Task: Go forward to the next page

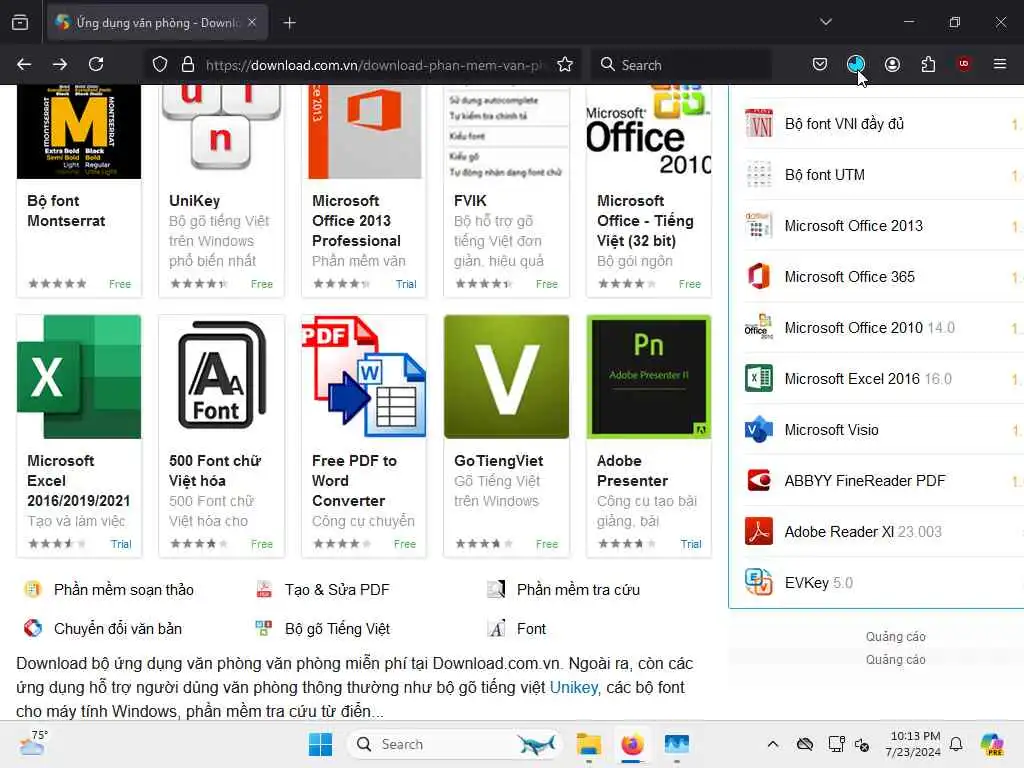Action: click(60, 64)
